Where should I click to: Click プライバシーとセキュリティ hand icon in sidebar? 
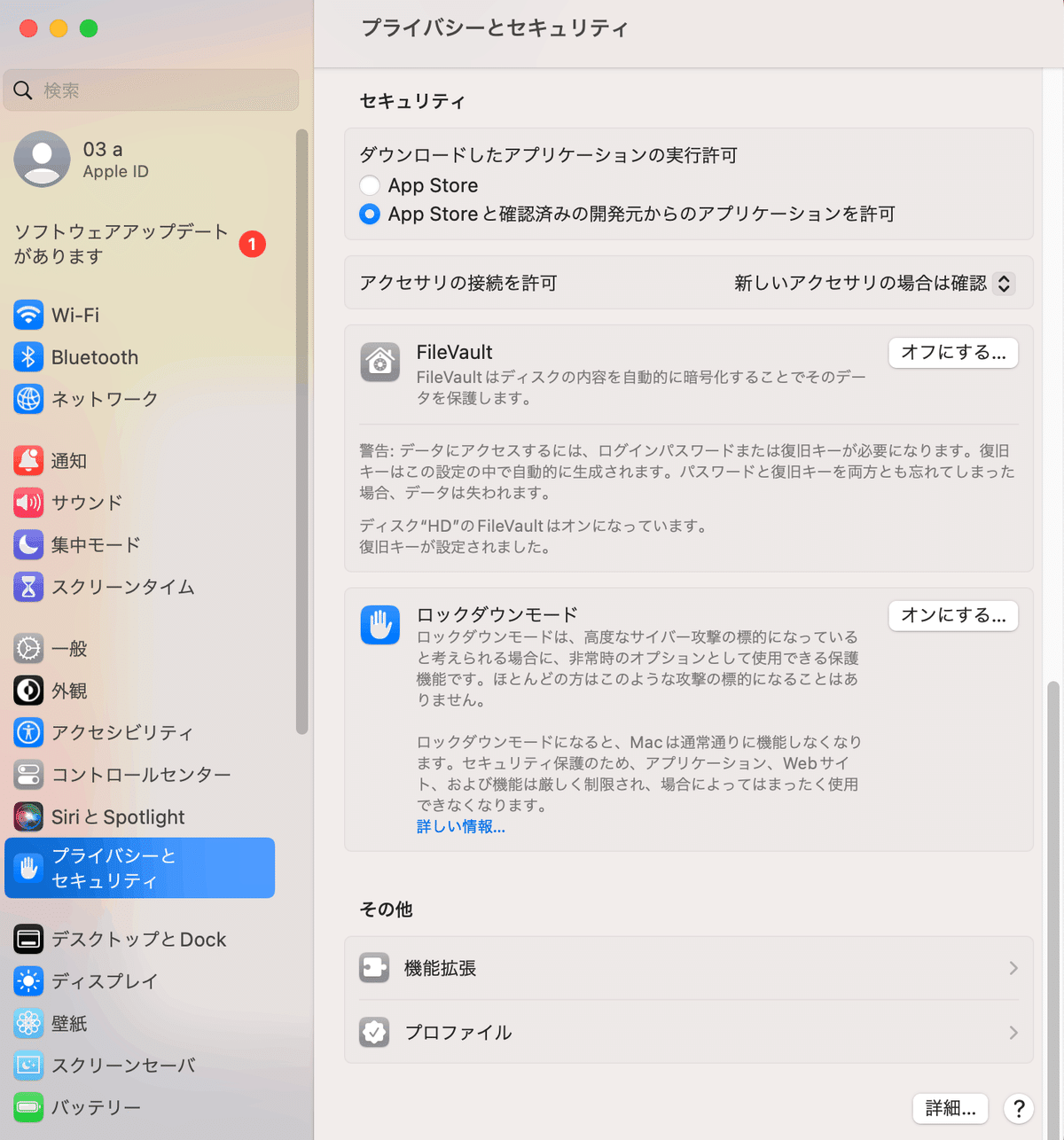click(28, 868)
